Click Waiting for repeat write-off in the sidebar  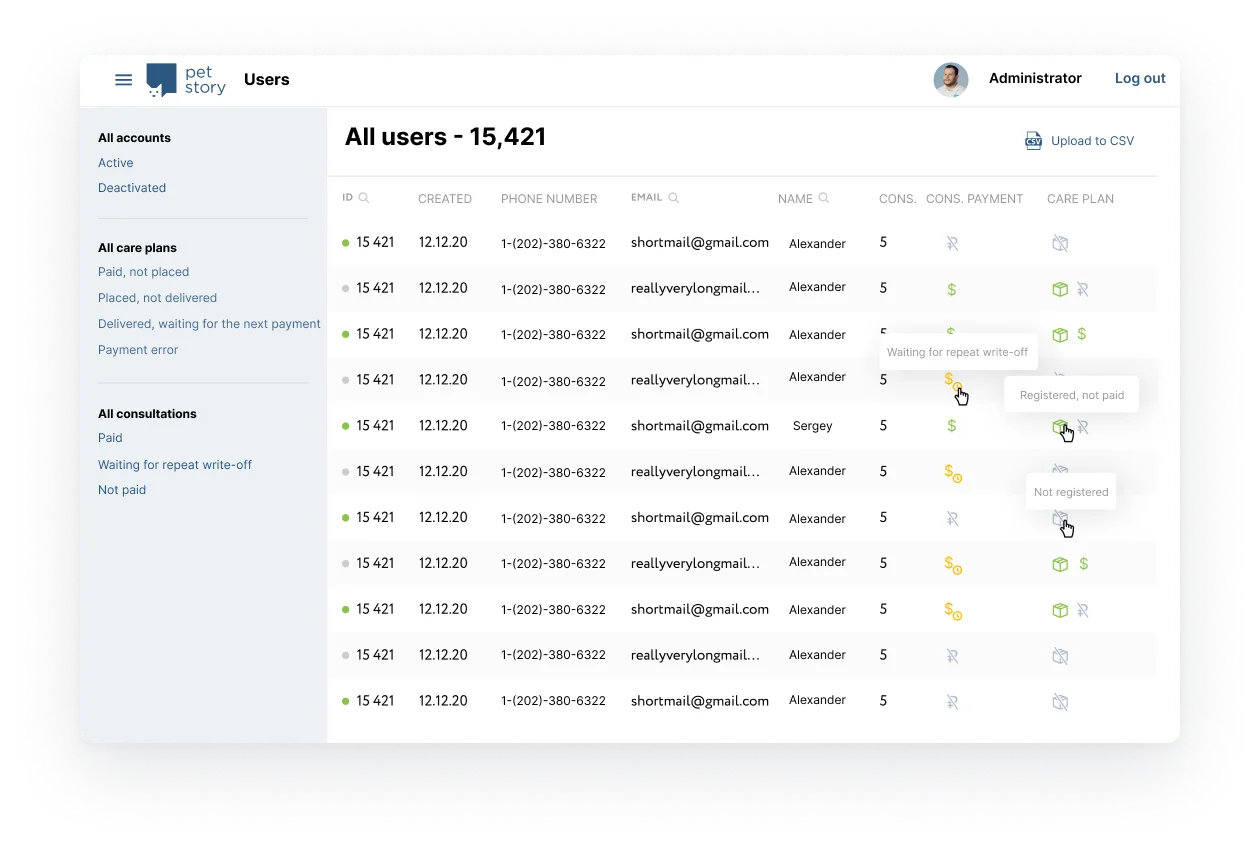[175, 464]
